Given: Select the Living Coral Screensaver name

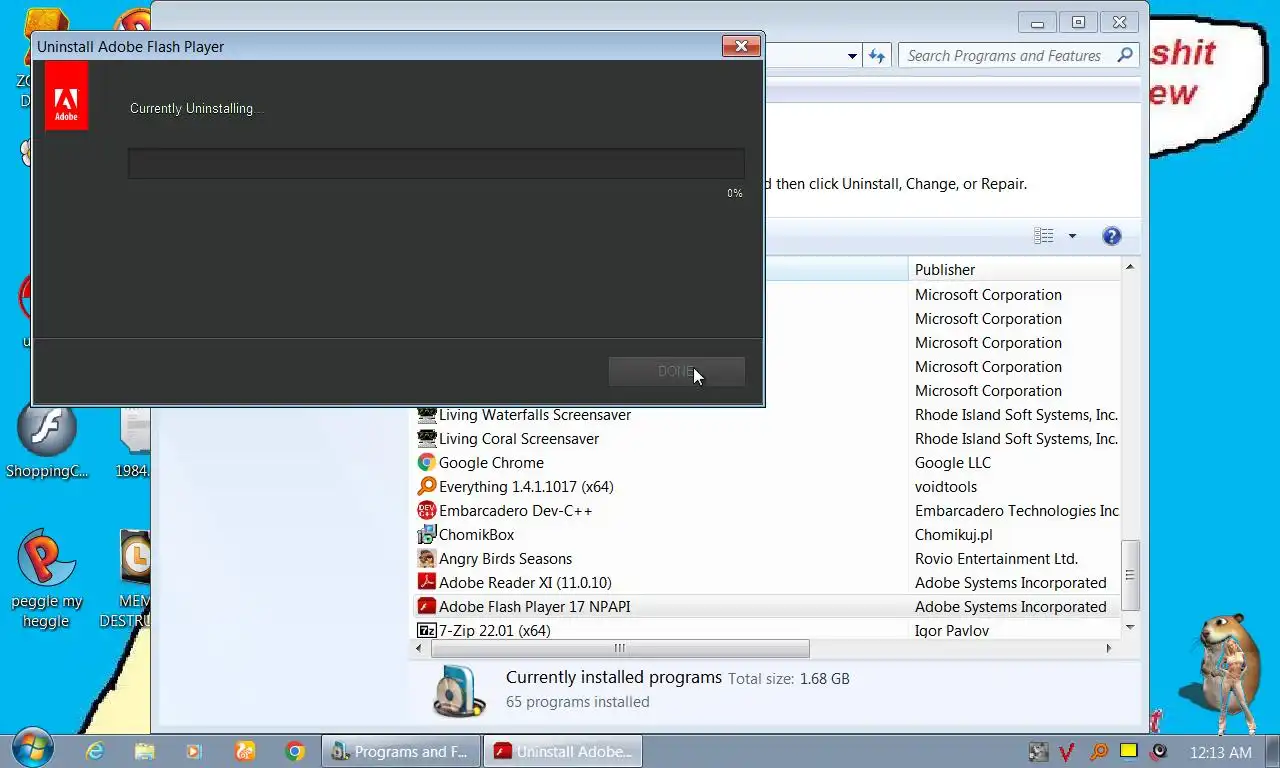Looking at the screenshot, I should point(519,438).
